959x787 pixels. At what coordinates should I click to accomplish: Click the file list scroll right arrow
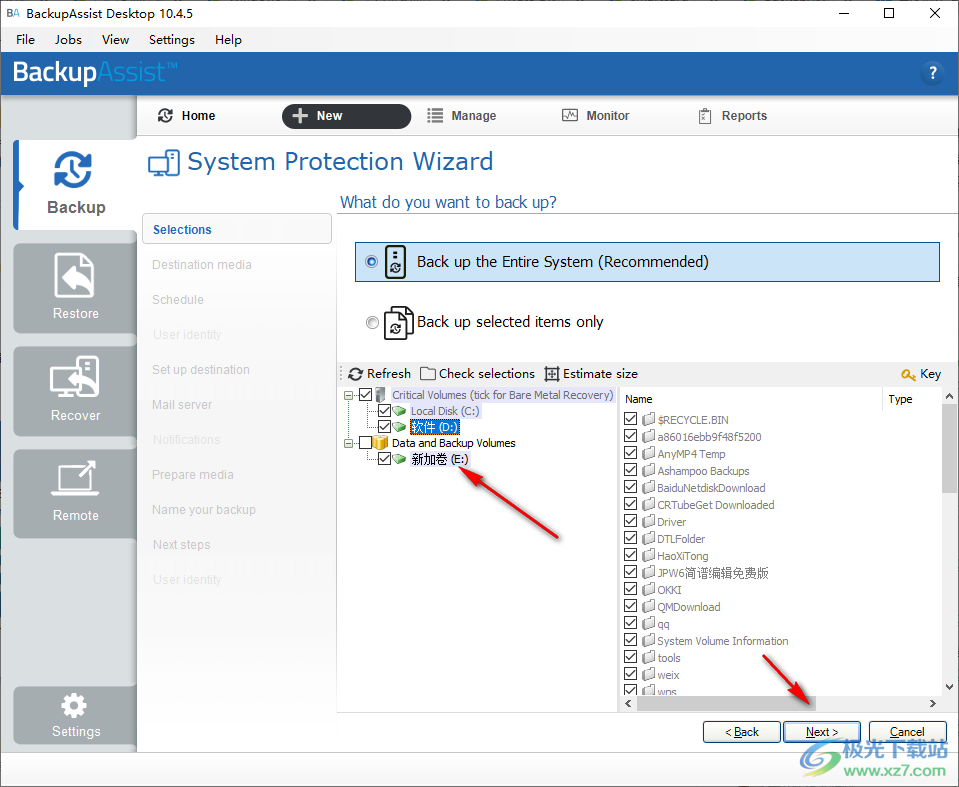click(932, 703)
